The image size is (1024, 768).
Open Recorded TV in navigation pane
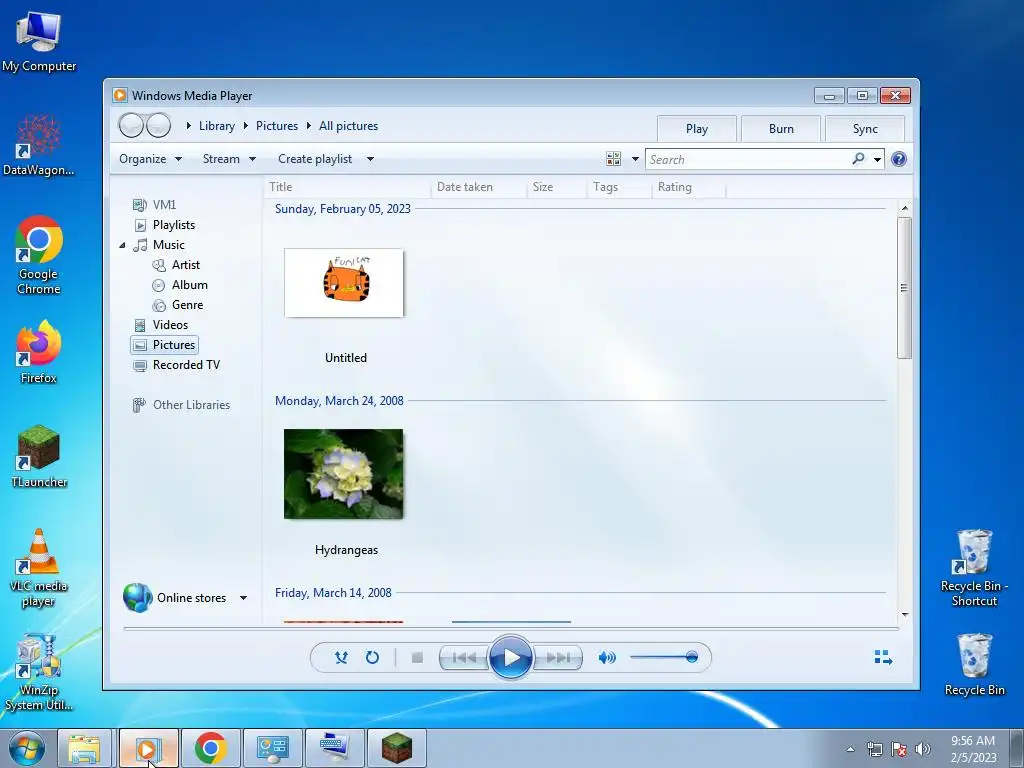pyautogui.click(x=176, y=365)
